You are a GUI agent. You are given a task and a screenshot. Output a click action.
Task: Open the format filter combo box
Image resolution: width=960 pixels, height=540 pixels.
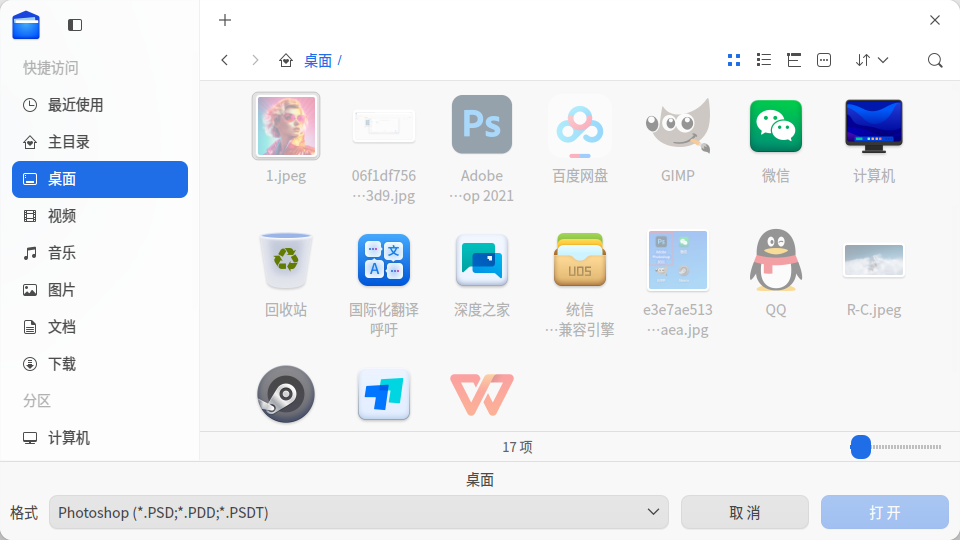tap(359, 512)
